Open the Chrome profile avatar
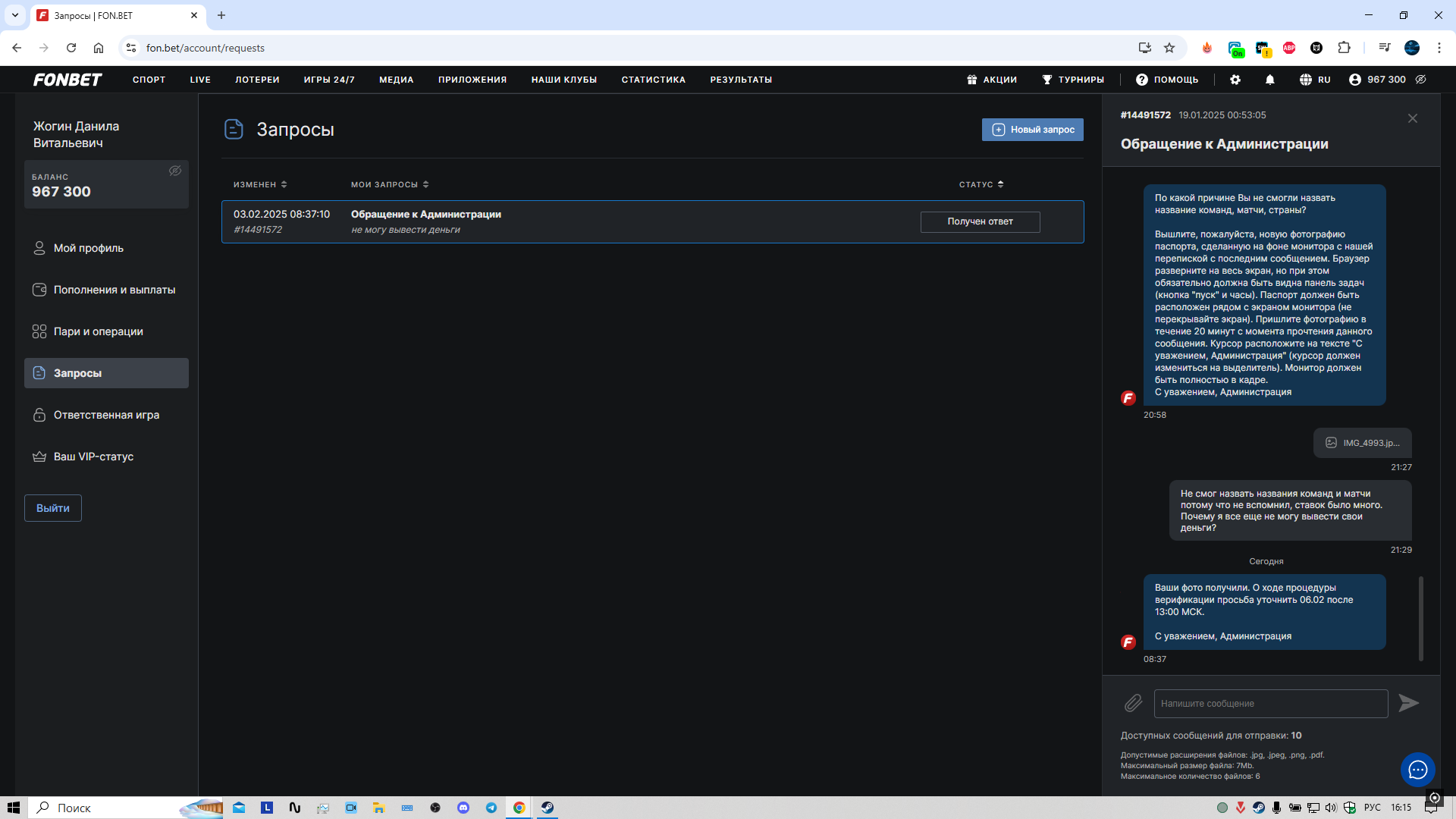 (1412, 48)
